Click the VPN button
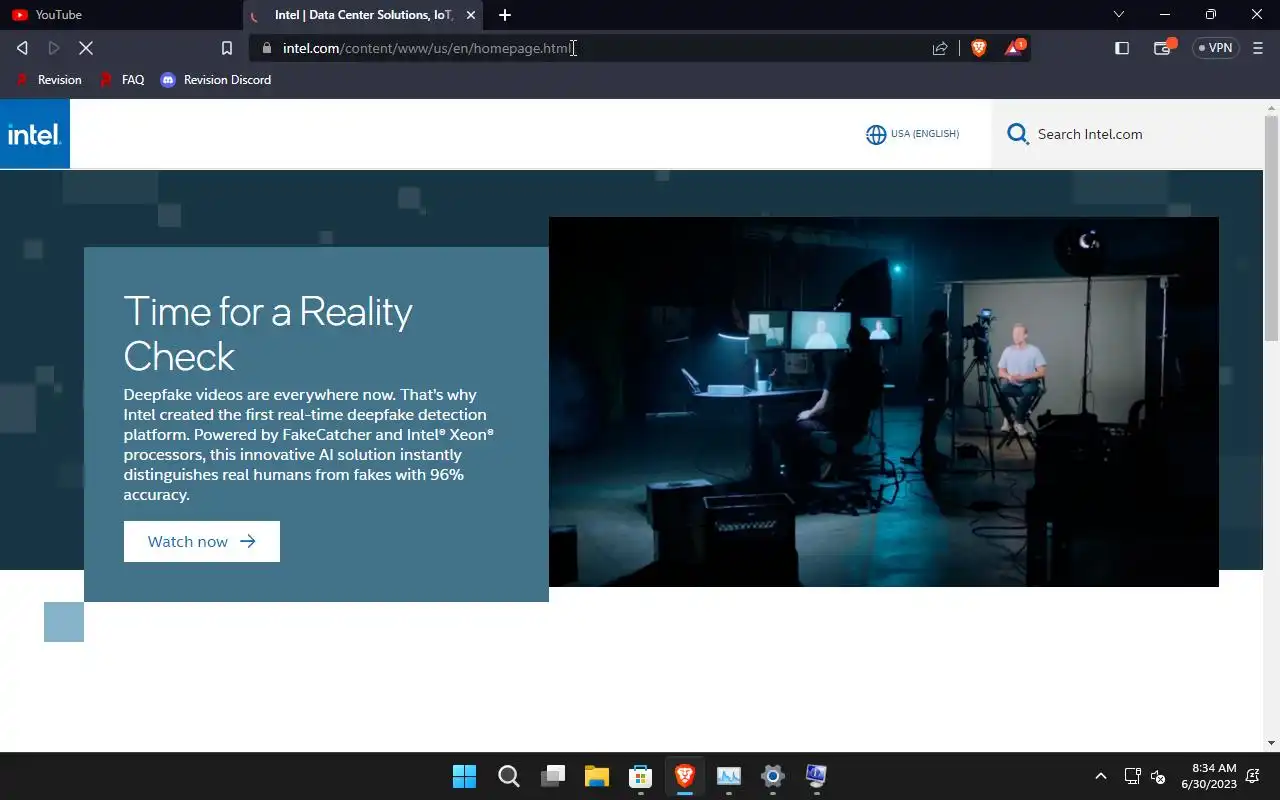Viewport: 1280px width, 800px height. pyautogui.click(x=1215, y=48)
